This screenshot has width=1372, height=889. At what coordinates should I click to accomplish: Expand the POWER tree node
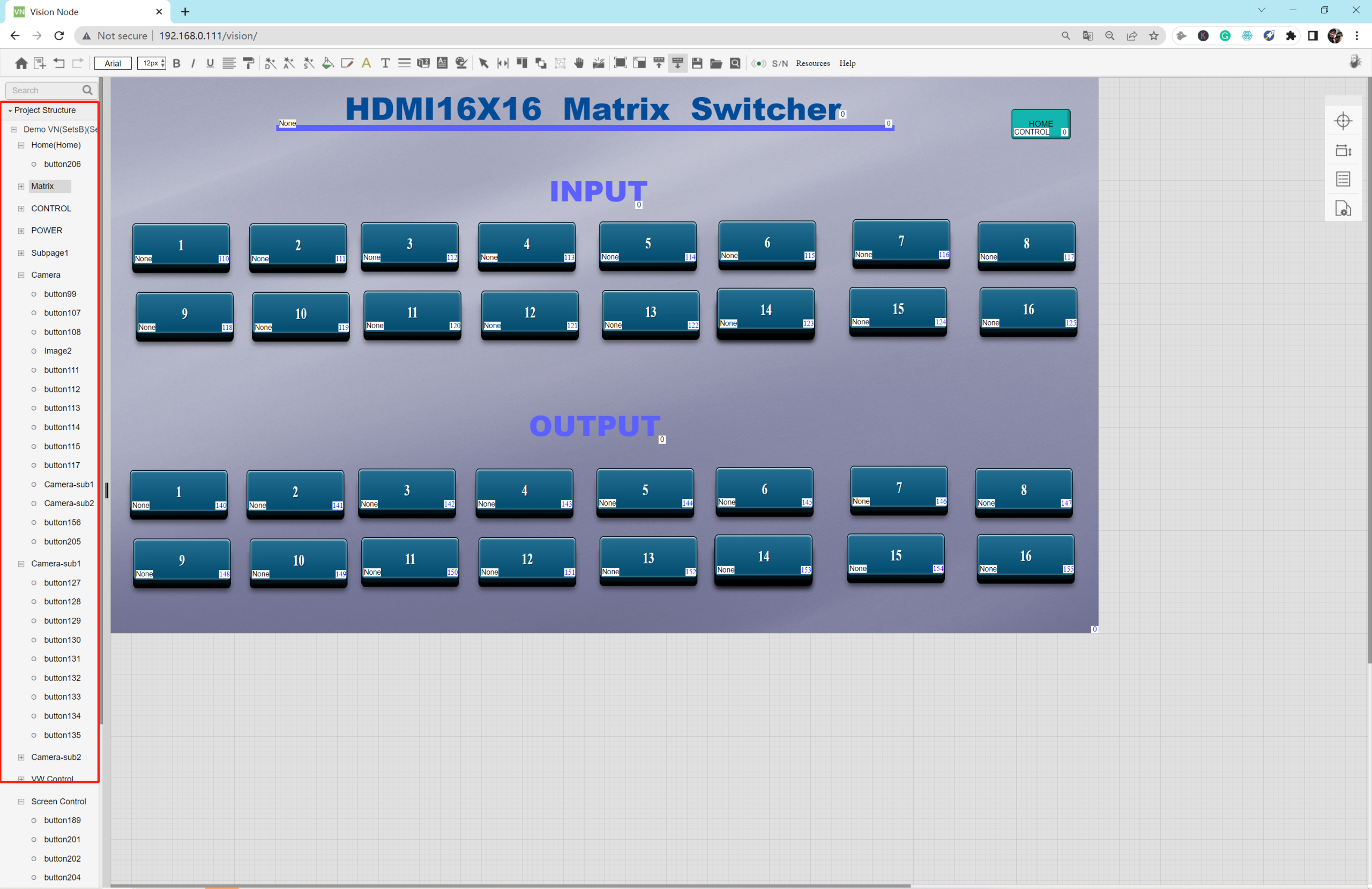coord(21,231)
